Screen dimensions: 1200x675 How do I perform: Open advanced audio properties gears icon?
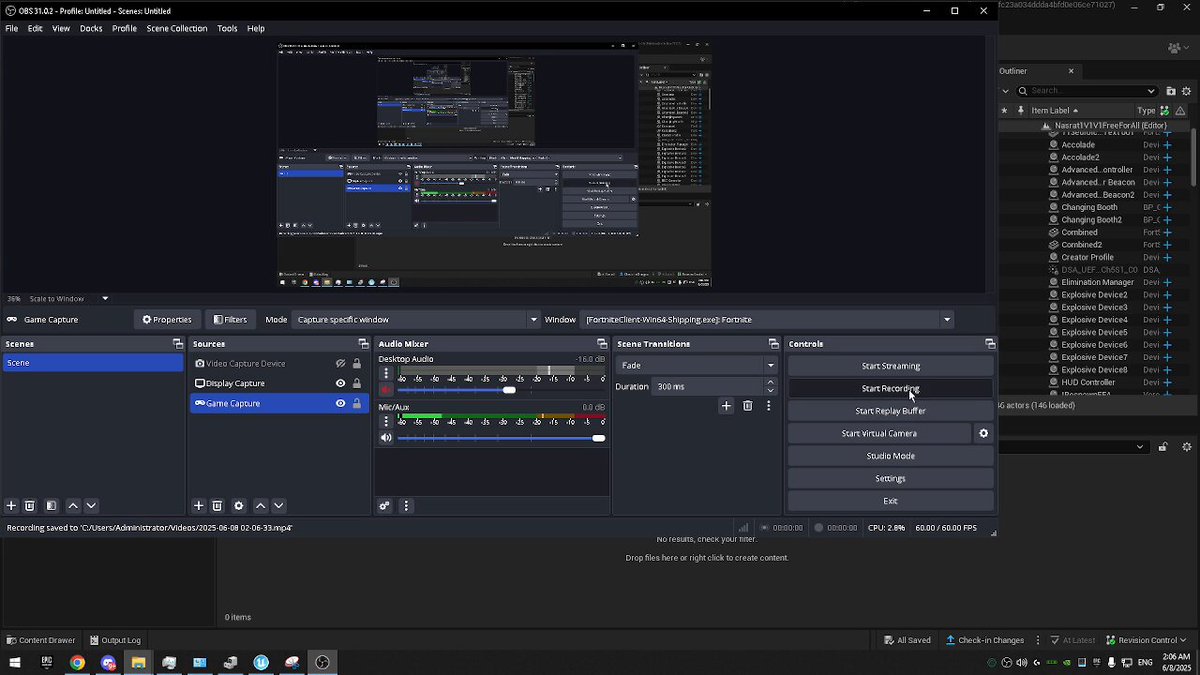[384, 506]
